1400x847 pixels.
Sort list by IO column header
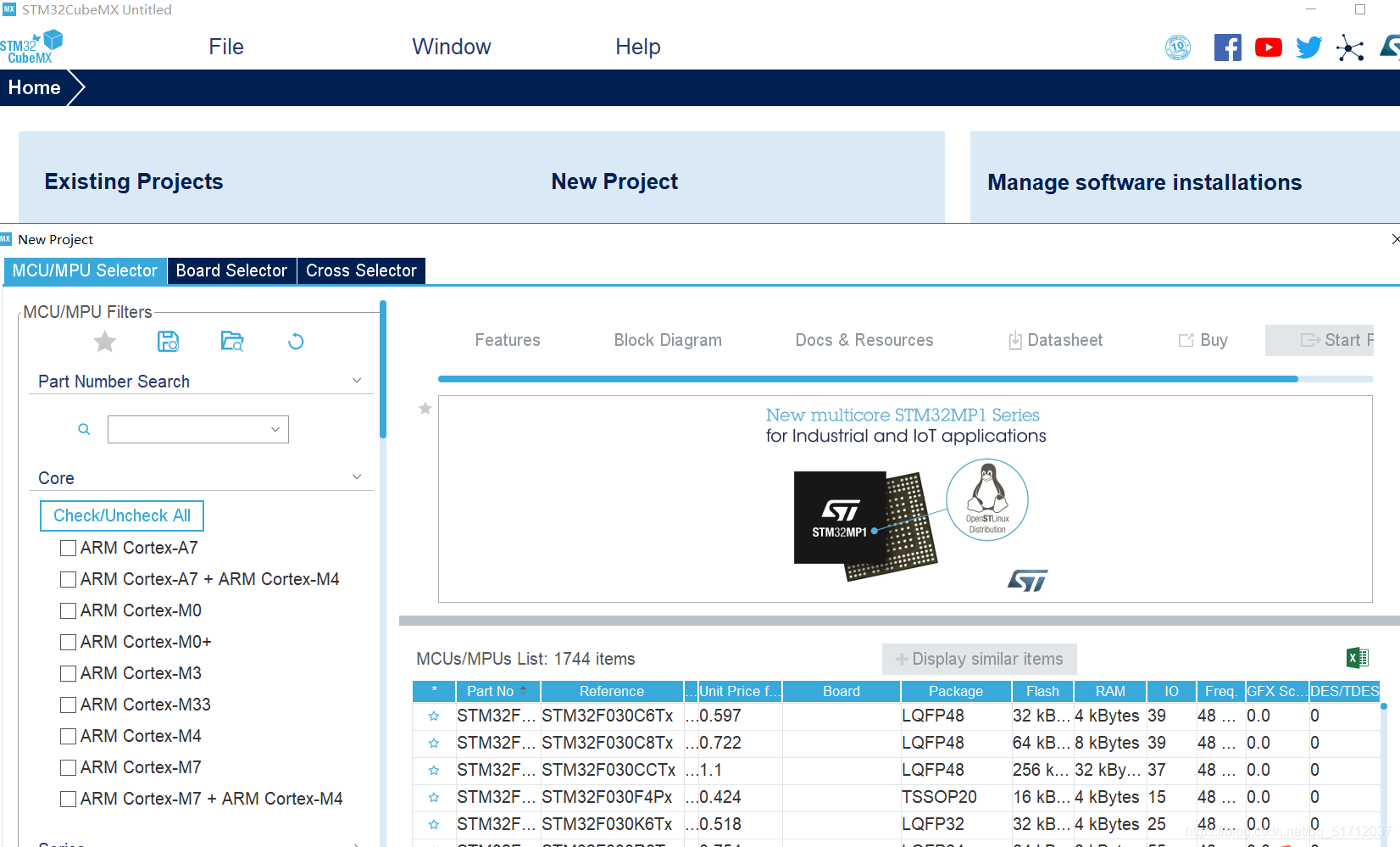pyautogui.click(x=1171, y=691)
